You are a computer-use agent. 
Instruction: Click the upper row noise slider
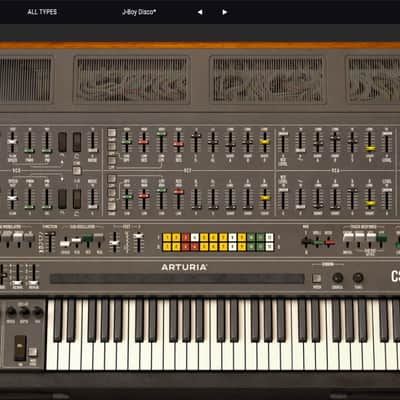93,150
